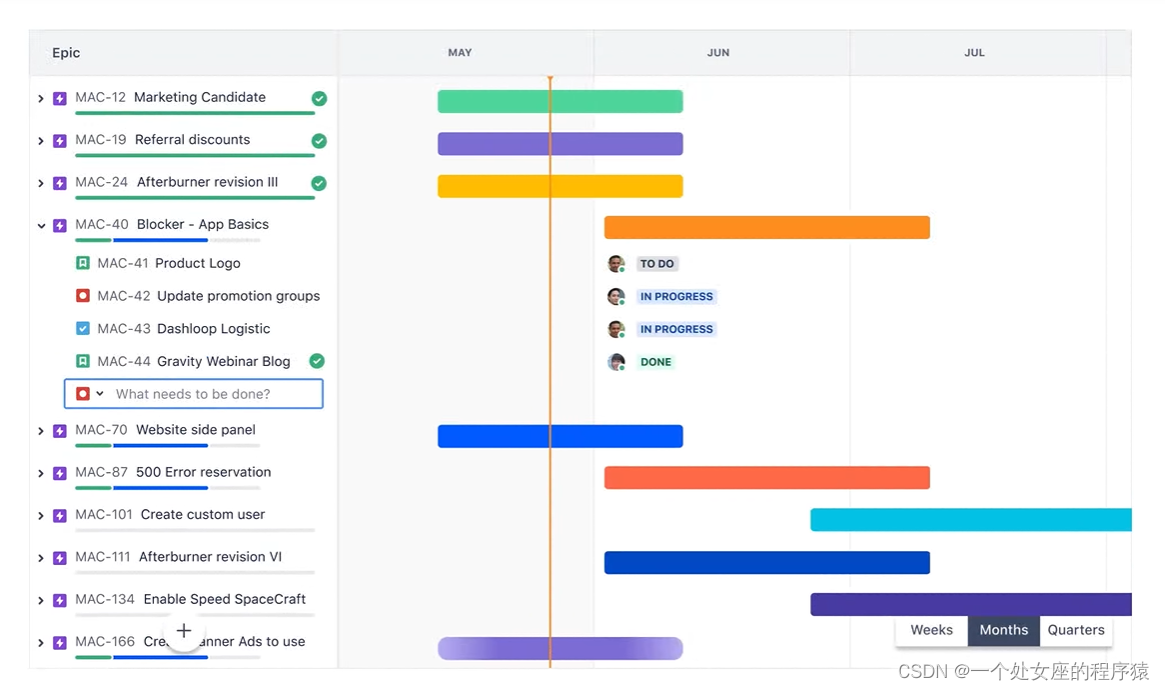This screenshot has height=690, width=1165.
Task: Toggle completion badge on MAC-24 Afterburner revision III
Action: 319,182
